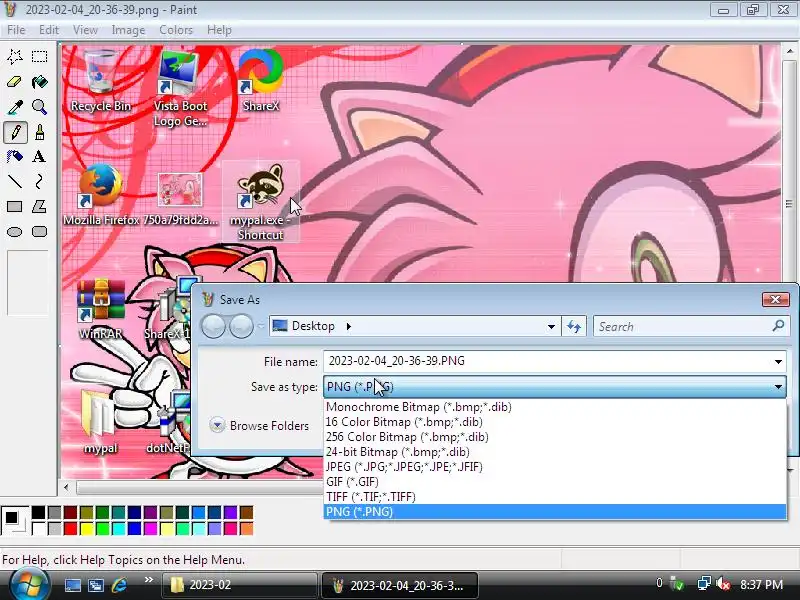This screenshot has height=600, width=800.
Task: Select the rectangular Select tool
Action: pyautogui.click(x=39, y=56)
